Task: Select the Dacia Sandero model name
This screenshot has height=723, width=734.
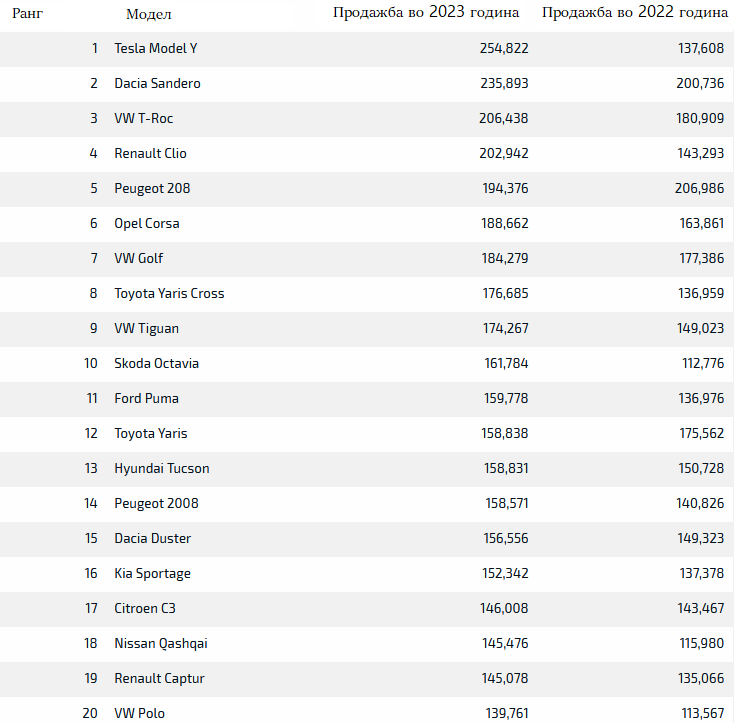Action: tap(157, 84)
